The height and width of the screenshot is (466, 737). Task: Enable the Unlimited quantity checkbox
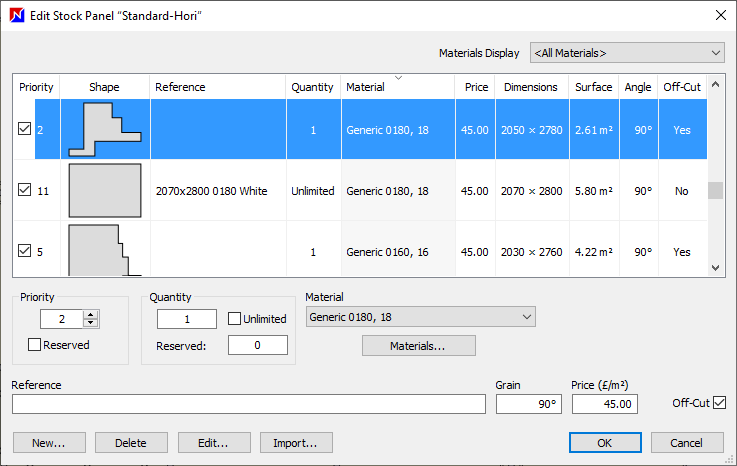point(234,319)
